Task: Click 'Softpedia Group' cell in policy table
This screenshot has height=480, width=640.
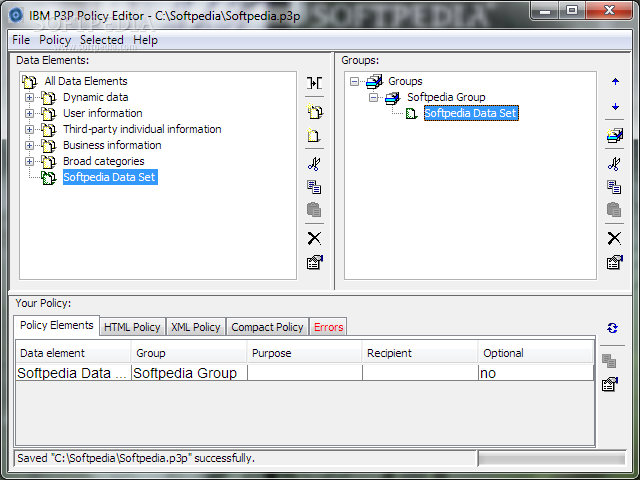Action: click(189, 373)
